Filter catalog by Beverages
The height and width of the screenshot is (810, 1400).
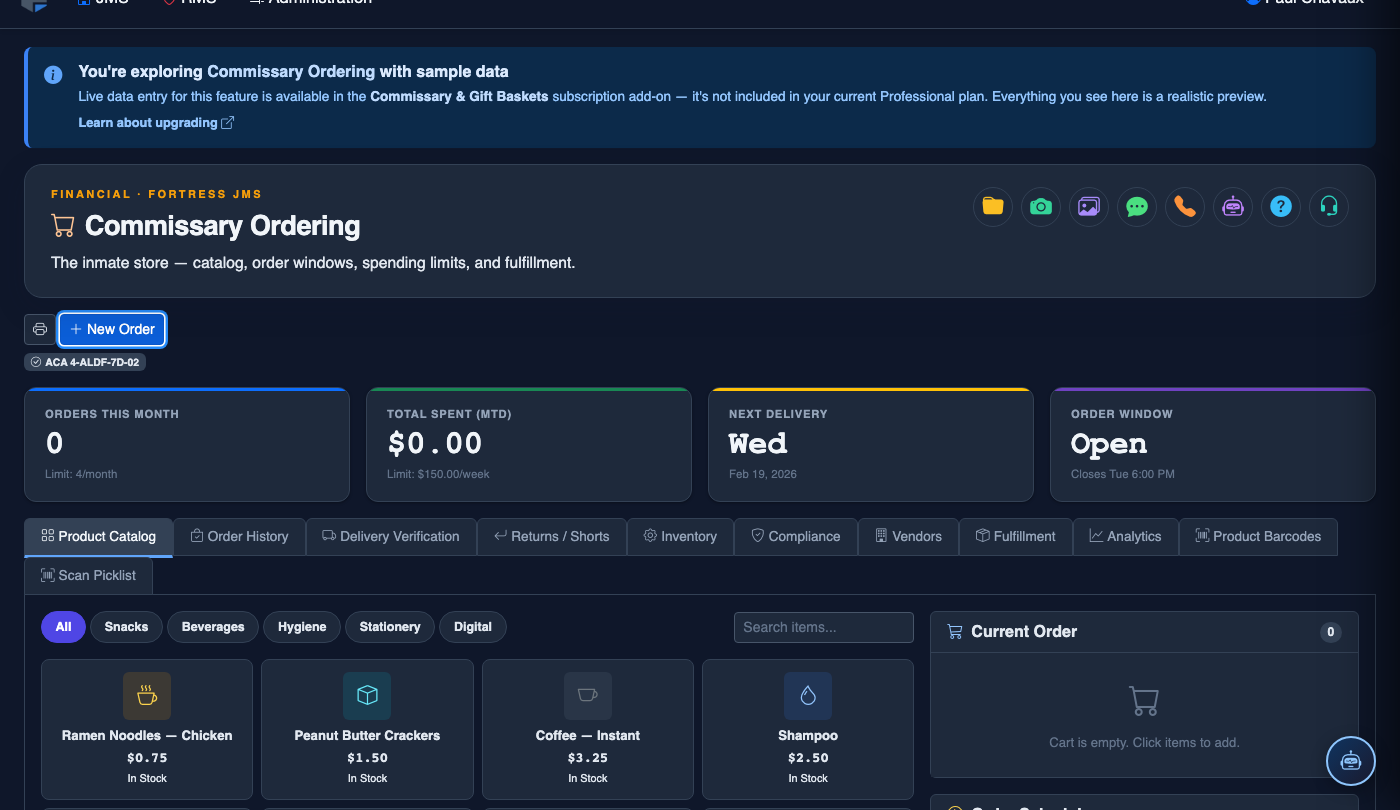[x=213, y=627]
